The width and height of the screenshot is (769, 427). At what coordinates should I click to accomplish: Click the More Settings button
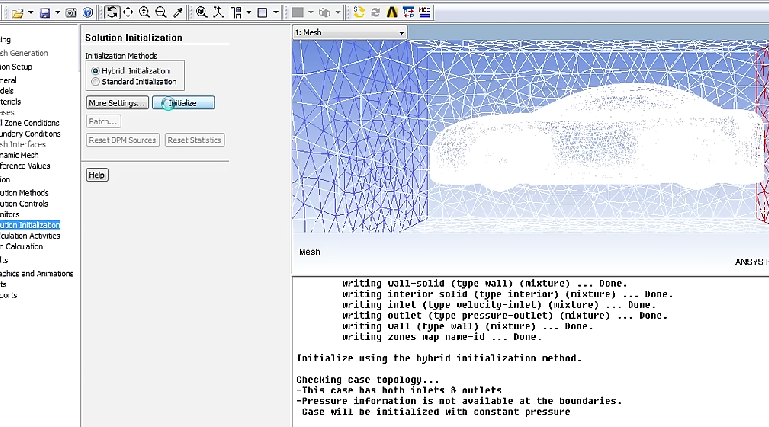pyautogui.click(x=117, y=102)
